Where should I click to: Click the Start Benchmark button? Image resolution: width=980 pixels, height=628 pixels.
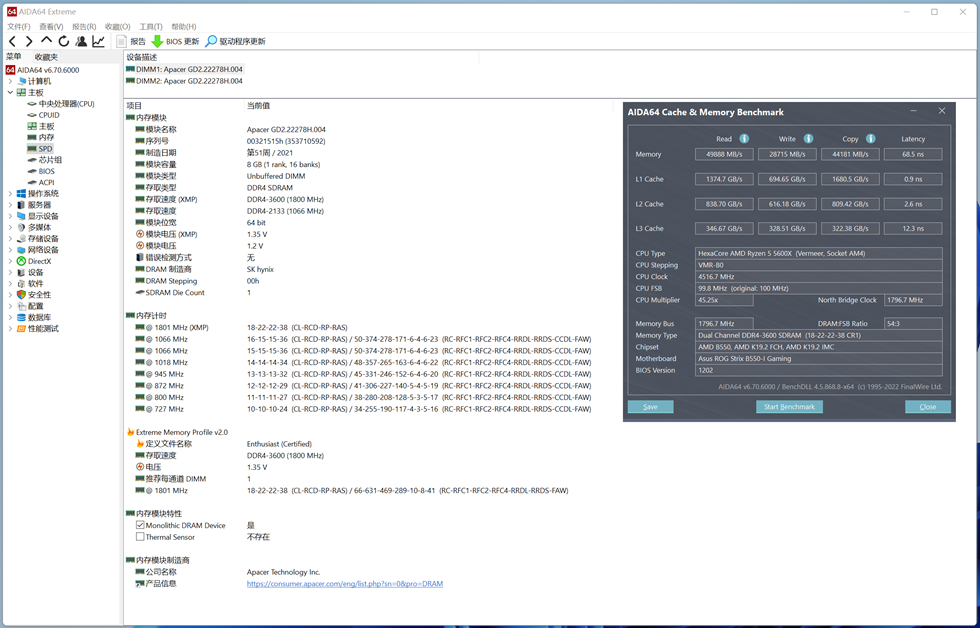click(x=789, y=407)
